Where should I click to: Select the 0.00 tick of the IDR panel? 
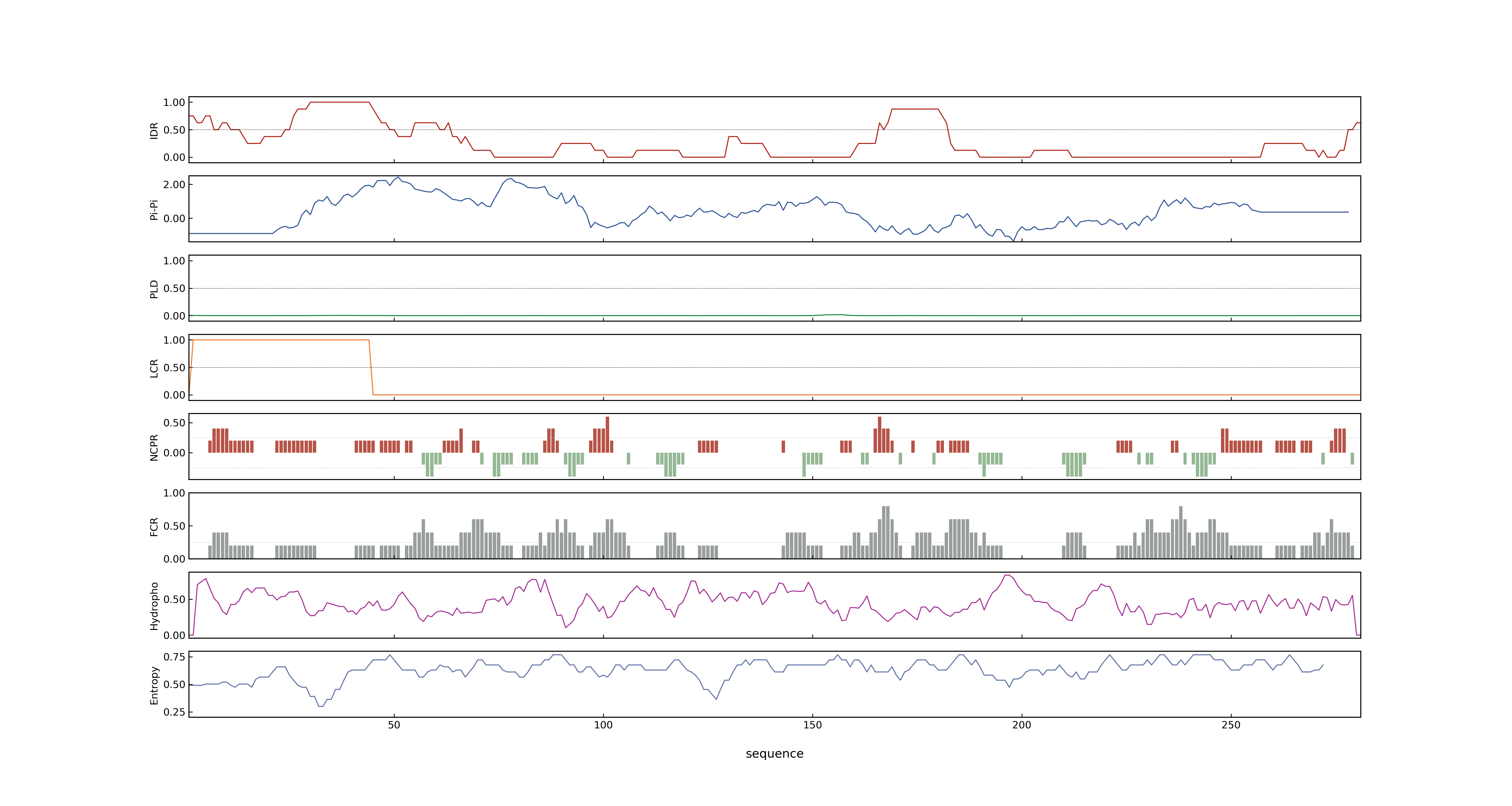pos(174,157)
